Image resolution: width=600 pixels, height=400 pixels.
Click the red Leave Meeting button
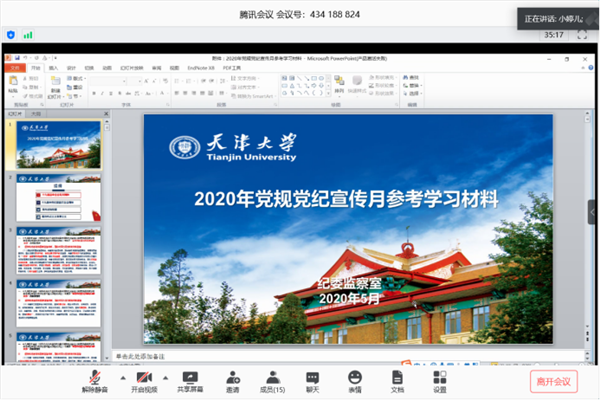coord(553,381)
